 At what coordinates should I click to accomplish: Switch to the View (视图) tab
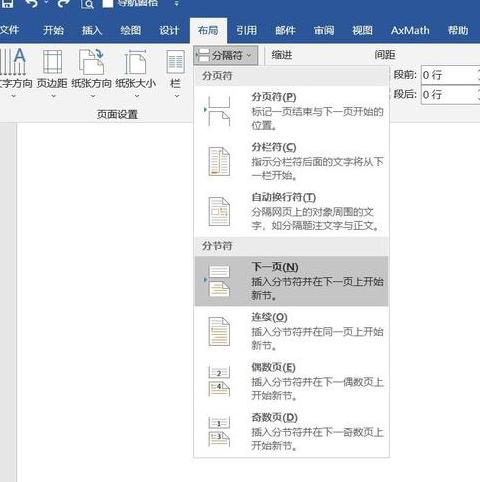(x=362, y=30)
